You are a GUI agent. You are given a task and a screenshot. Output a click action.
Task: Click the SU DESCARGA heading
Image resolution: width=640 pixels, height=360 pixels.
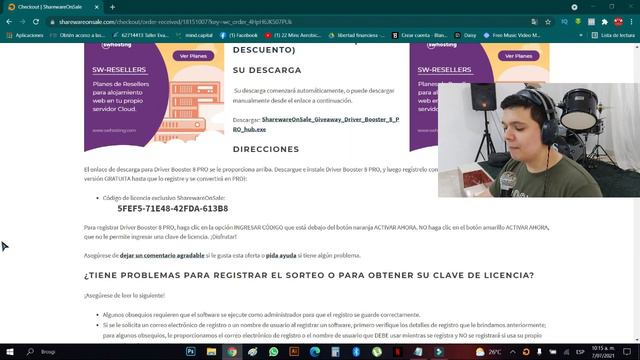pyautogui.click(x=267, y=70)
